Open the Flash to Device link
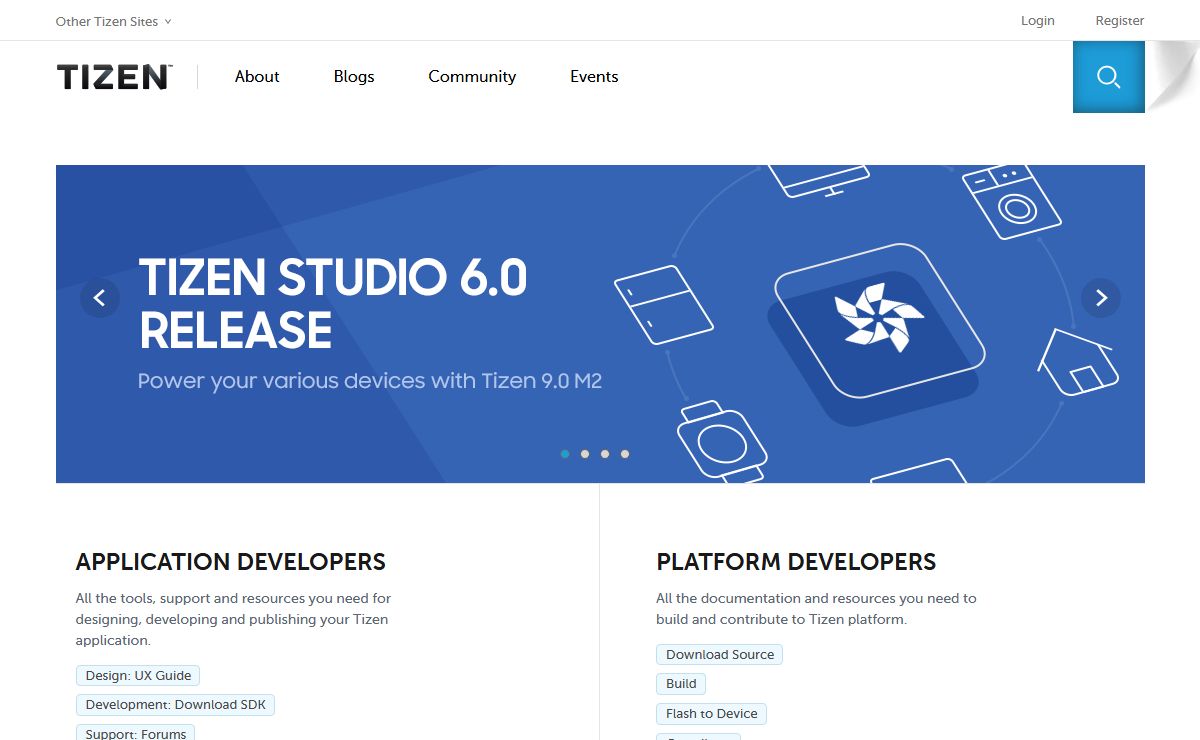The height and width of the screenshot is (740, 1200). click(x=712, y=714)
